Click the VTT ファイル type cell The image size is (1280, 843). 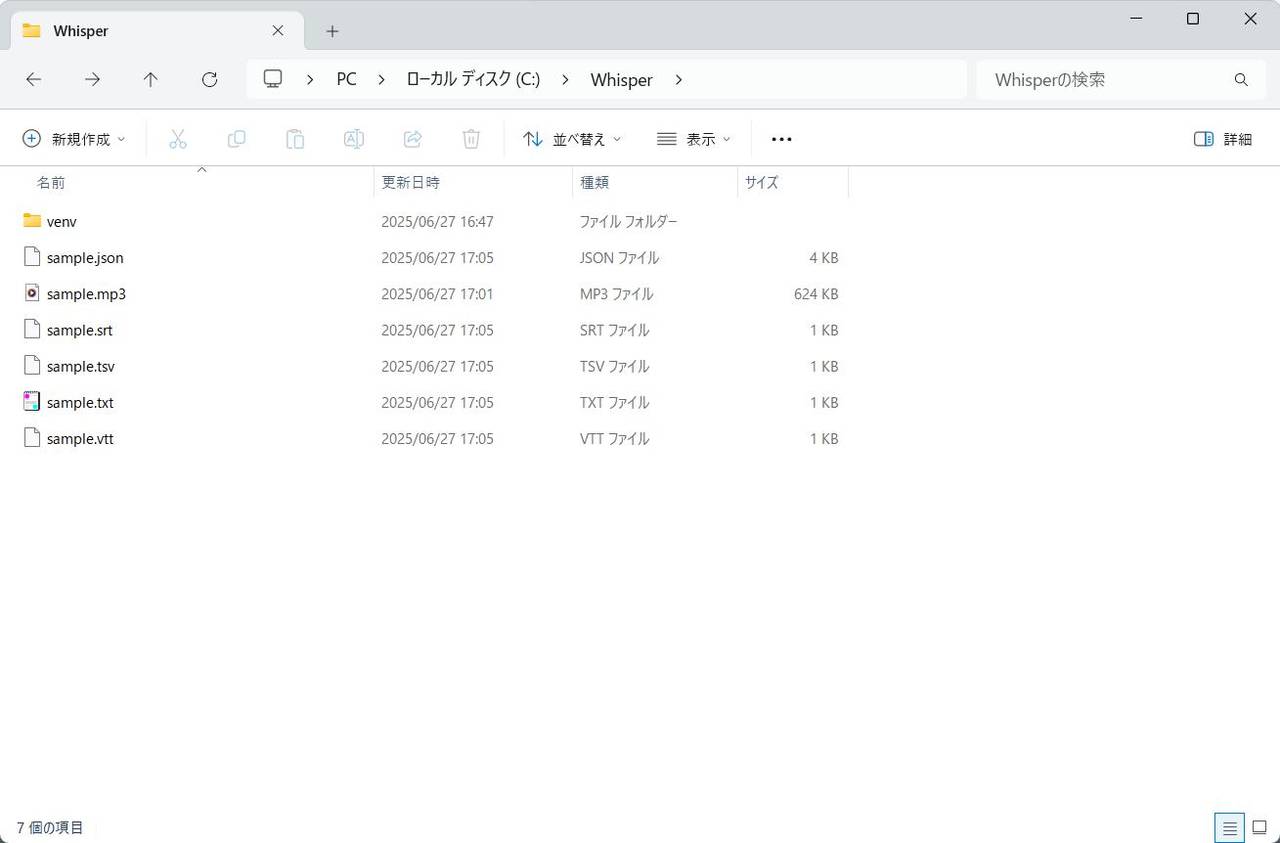tap(614, 439)
